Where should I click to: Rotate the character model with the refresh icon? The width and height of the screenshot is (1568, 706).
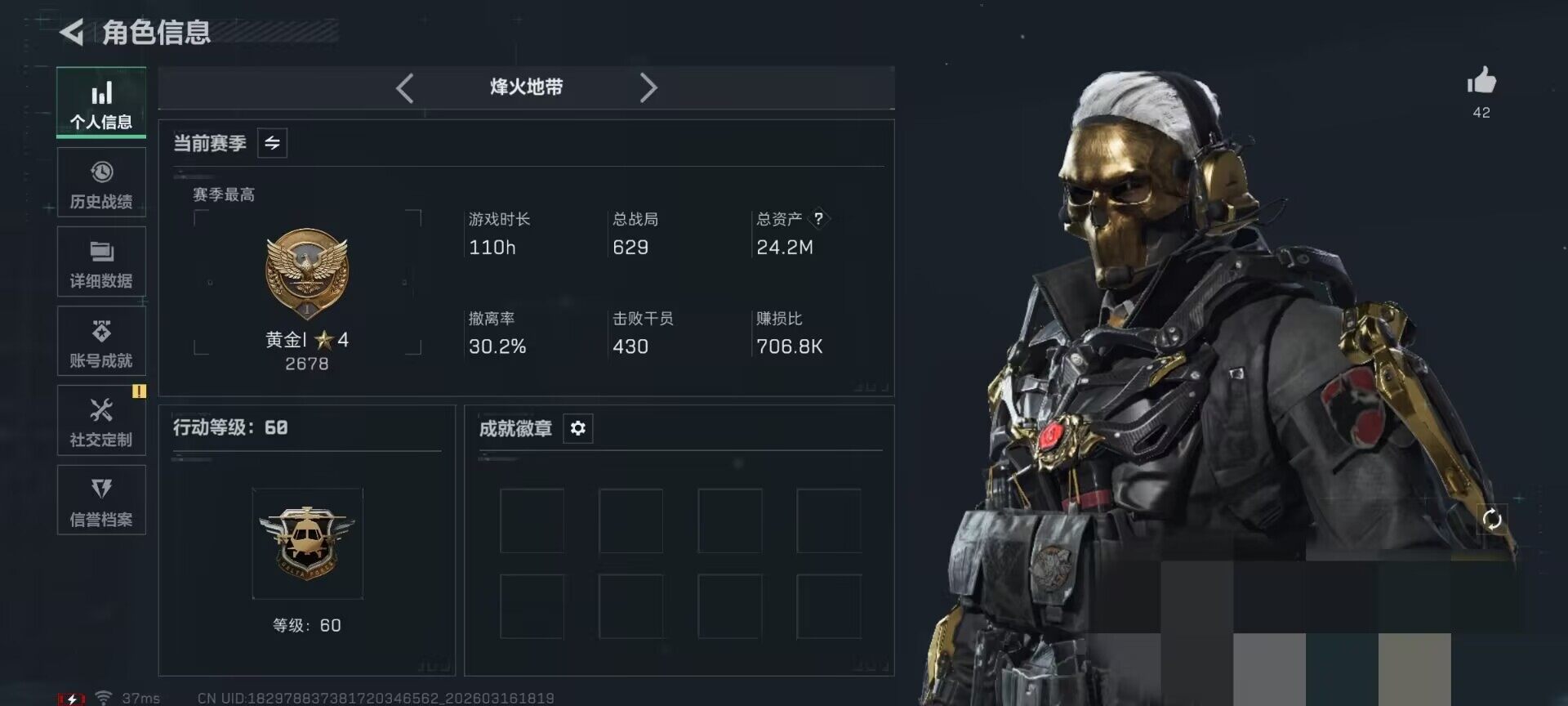tap(1492, 519)
